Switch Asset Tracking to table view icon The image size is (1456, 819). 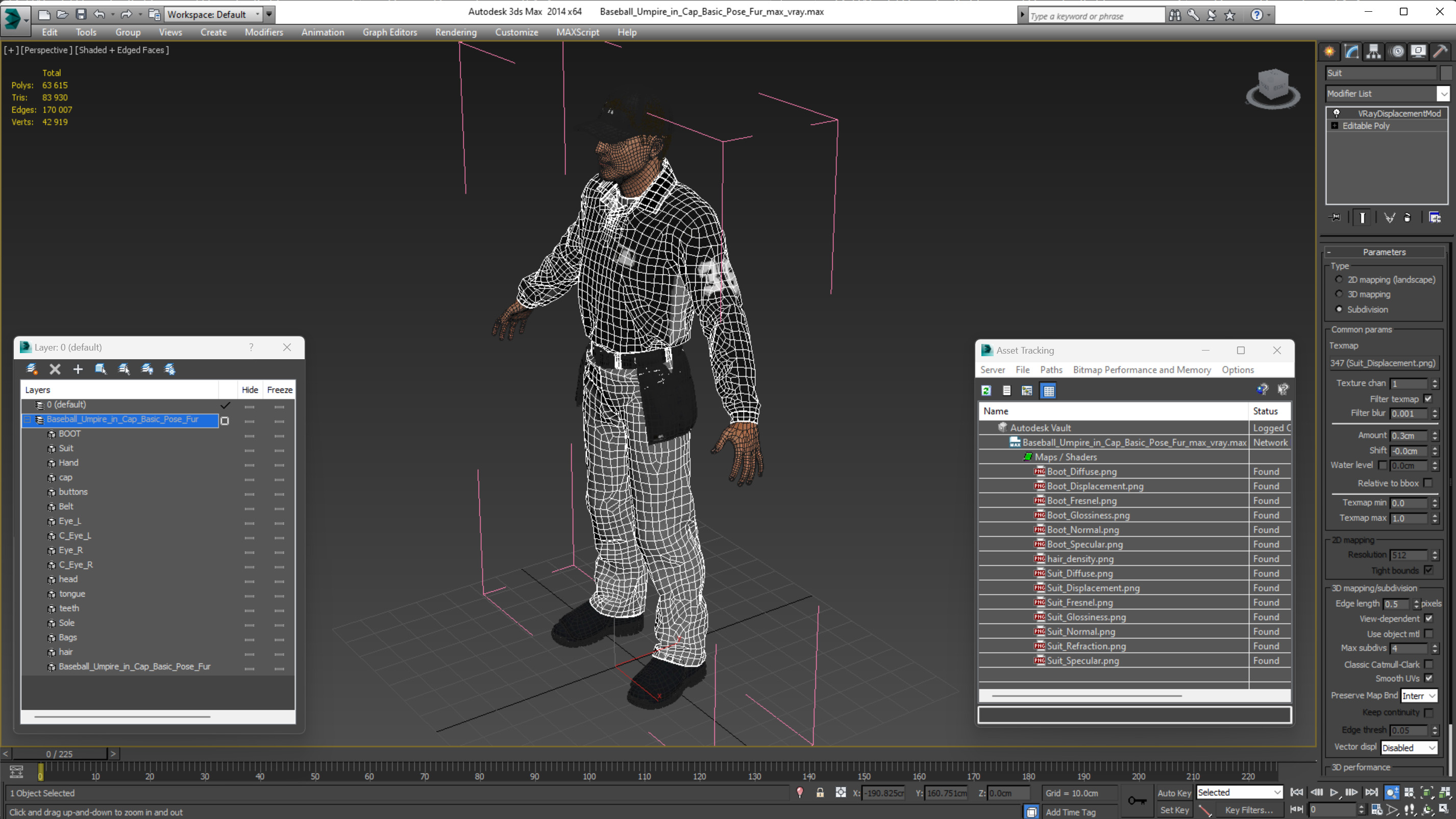(1048, 390)
